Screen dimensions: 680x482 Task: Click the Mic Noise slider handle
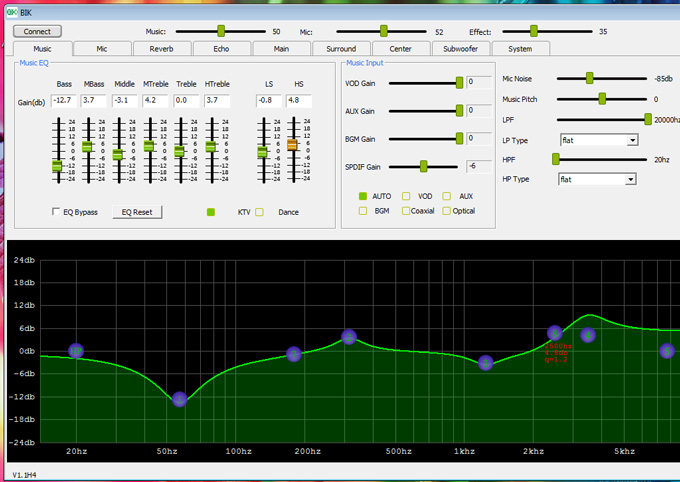pyautogui.click(x=589, y=78)
